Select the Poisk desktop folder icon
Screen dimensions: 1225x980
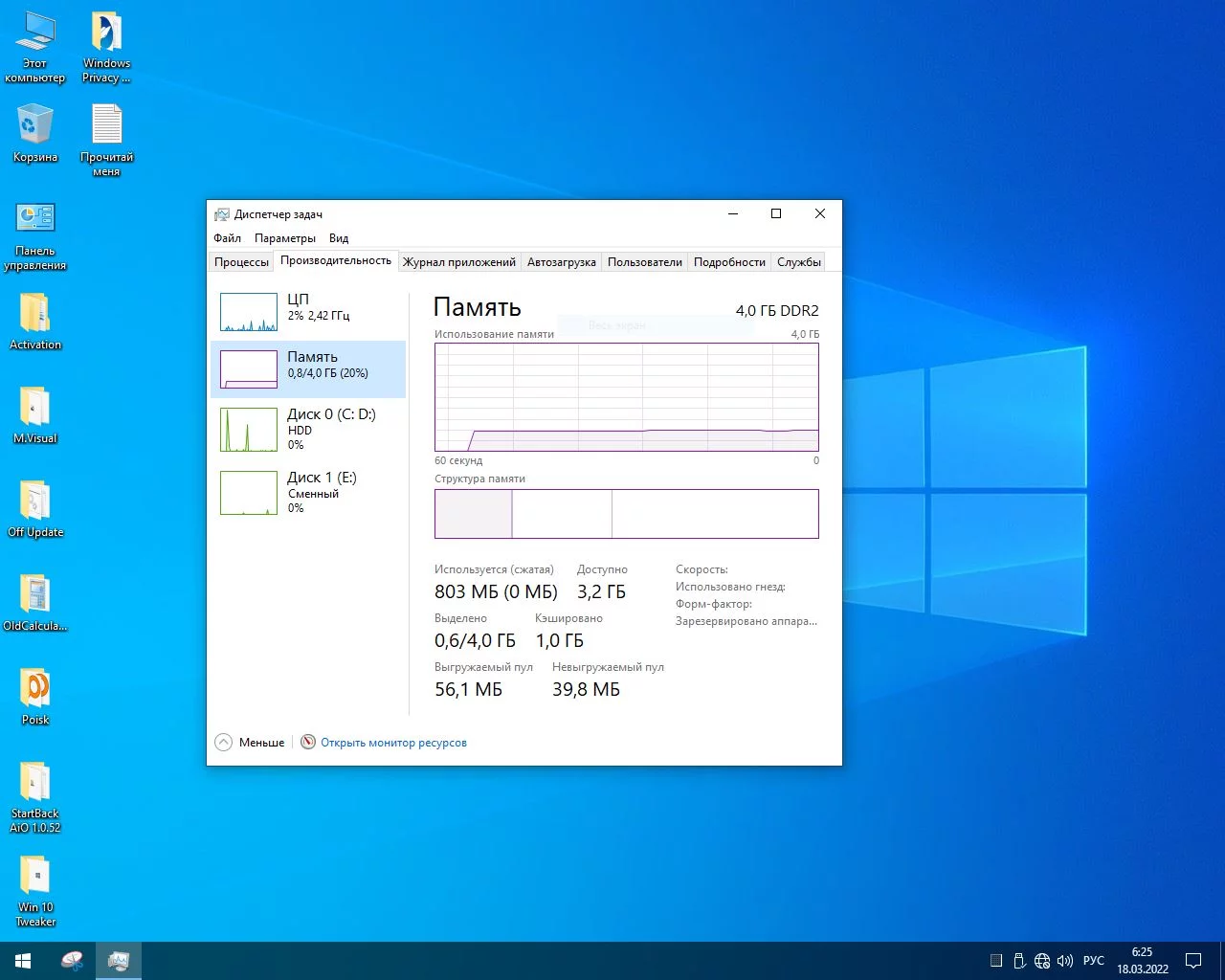(35, 695)
